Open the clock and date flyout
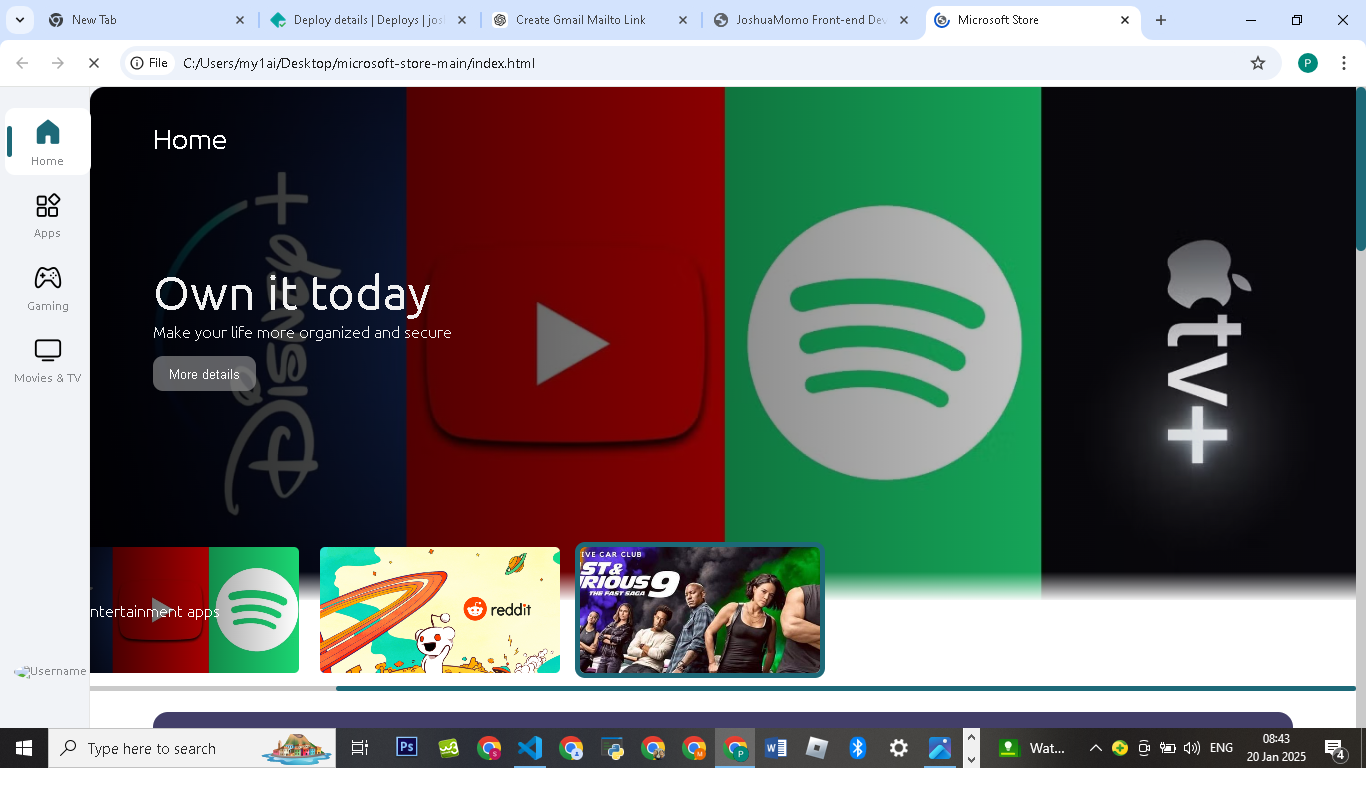 [1276, 748]
